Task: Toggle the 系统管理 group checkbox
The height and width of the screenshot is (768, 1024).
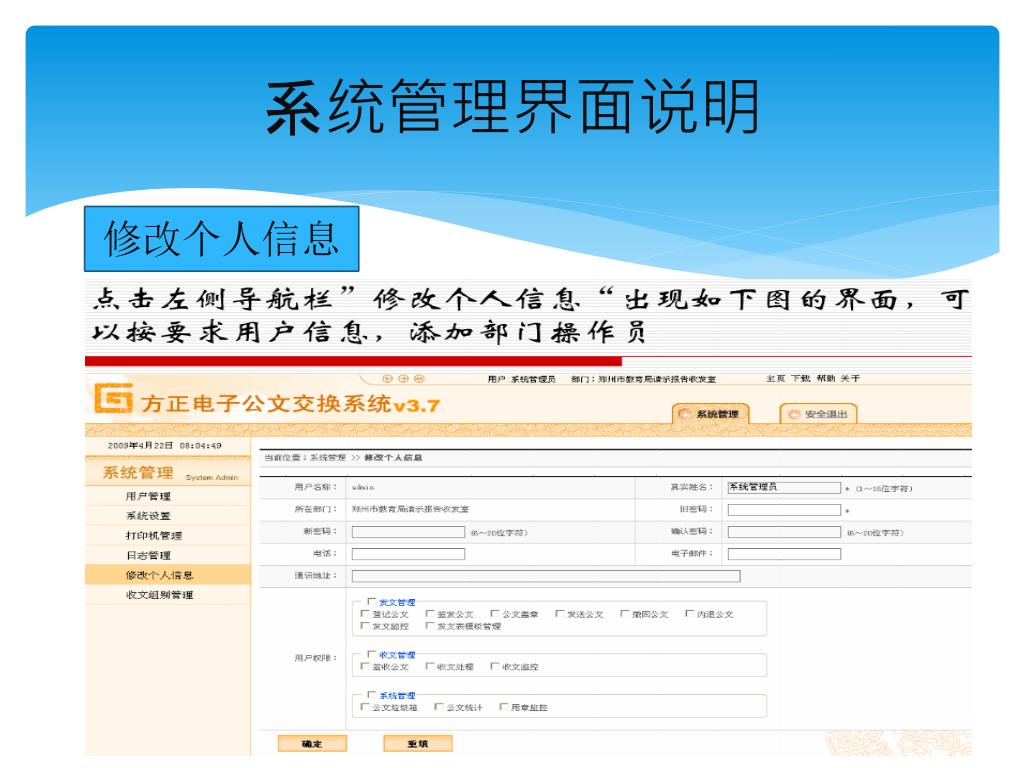Action: pyautogui.click(x=372, y=695)
